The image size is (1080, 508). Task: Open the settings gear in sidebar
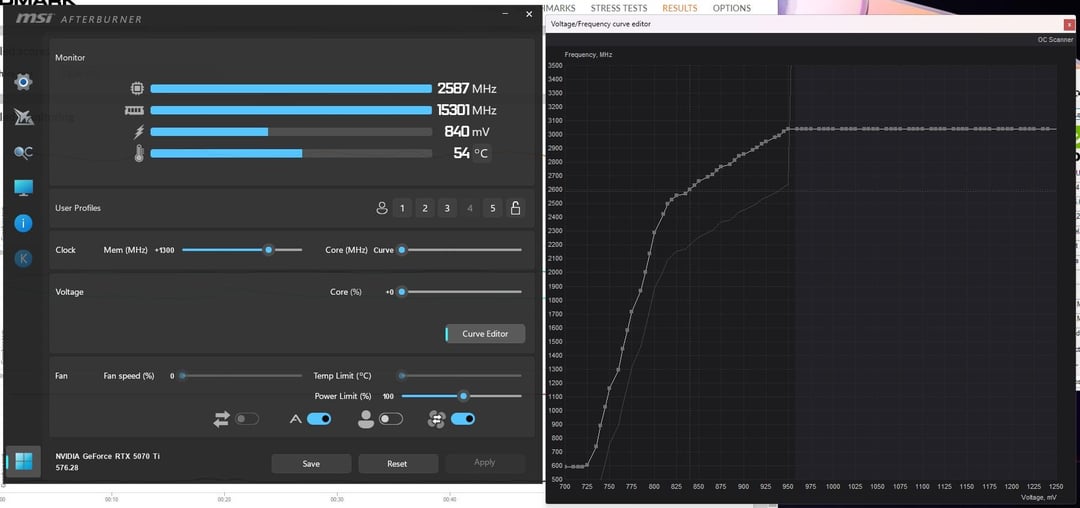click(23, 83)
